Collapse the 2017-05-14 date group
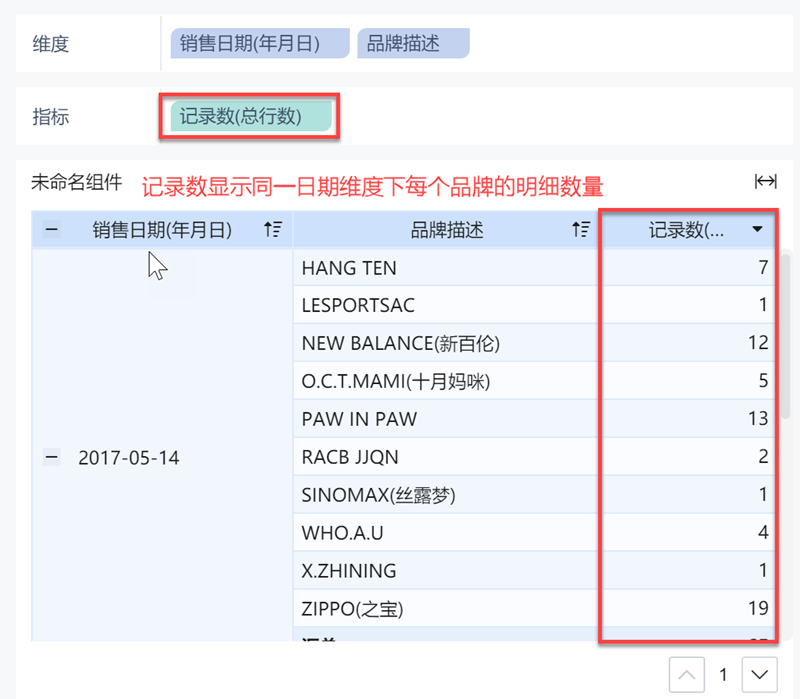800x699 pixels. point(51,457)
